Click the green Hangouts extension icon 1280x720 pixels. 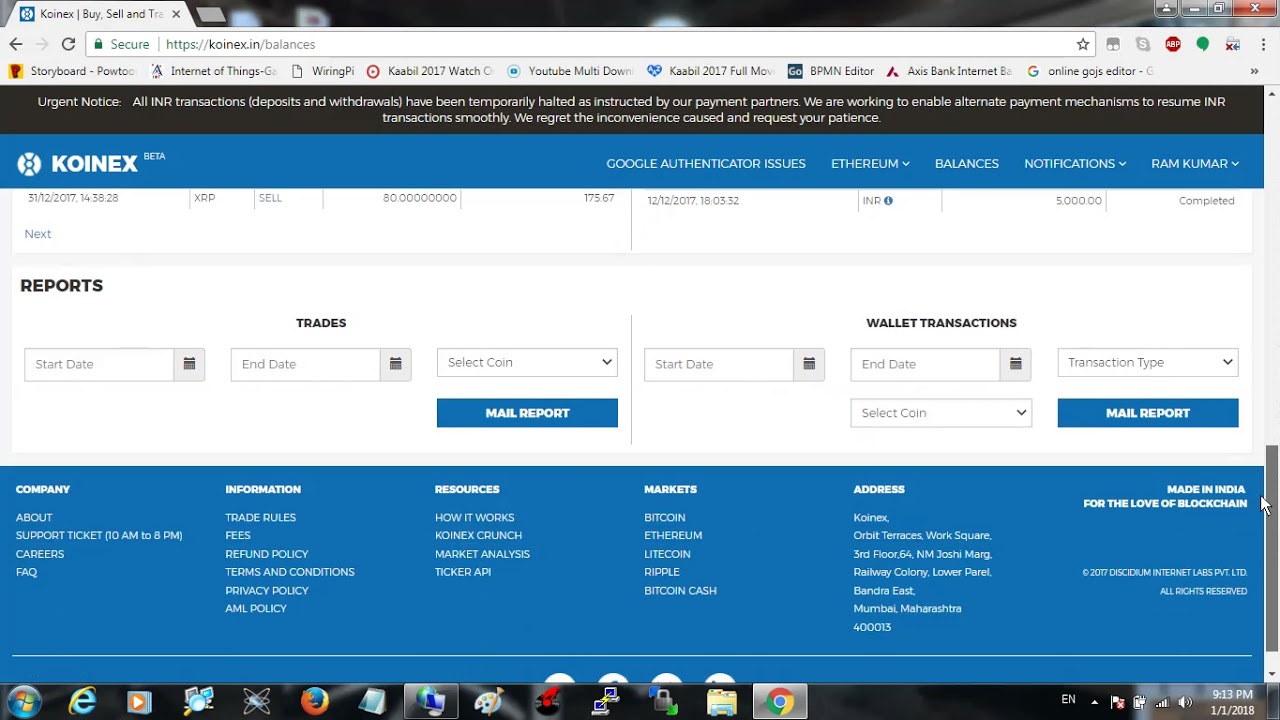point(1203,44)
